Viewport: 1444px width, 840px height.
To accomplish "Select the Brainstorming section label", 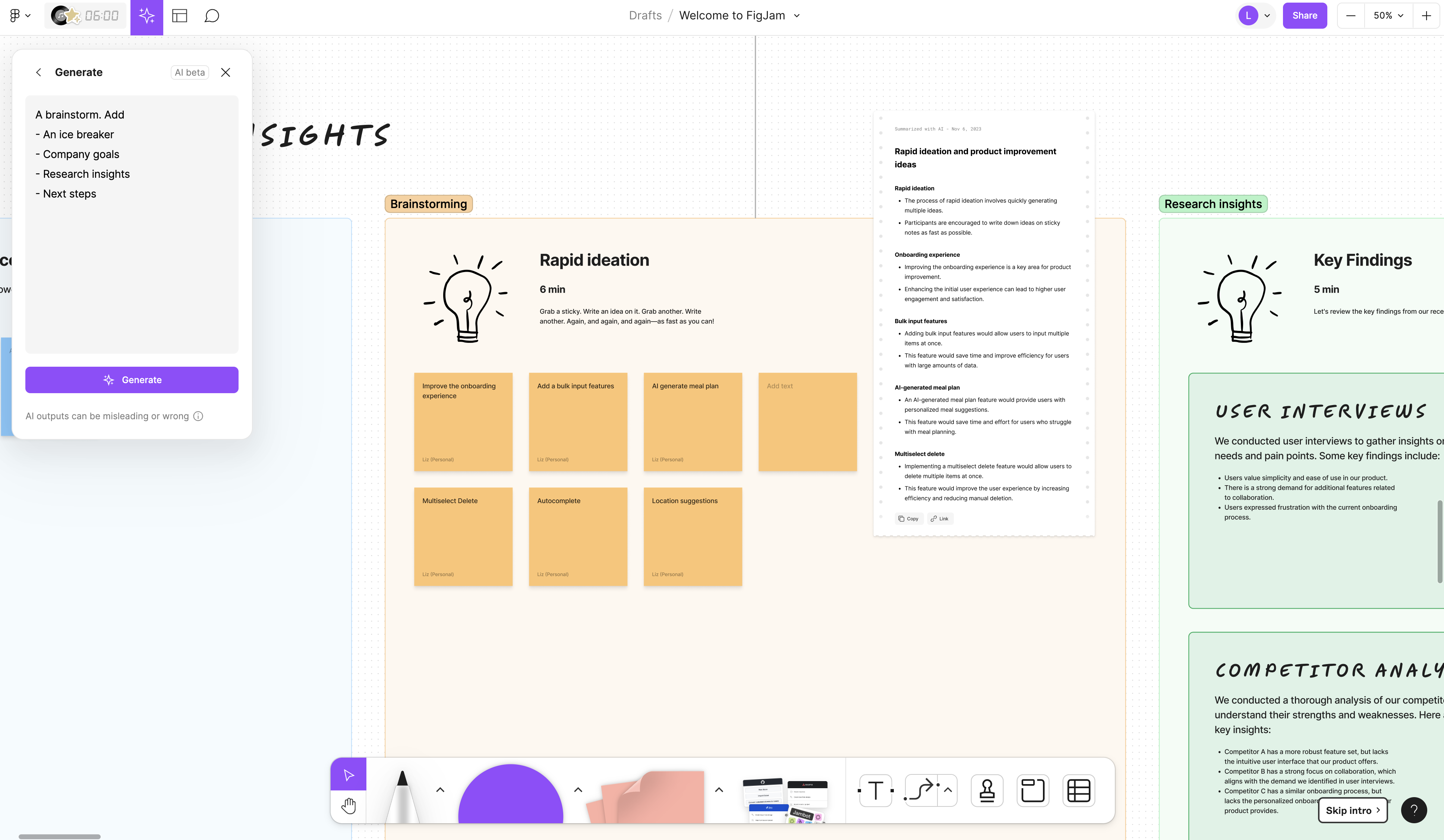I will (428, 204).
